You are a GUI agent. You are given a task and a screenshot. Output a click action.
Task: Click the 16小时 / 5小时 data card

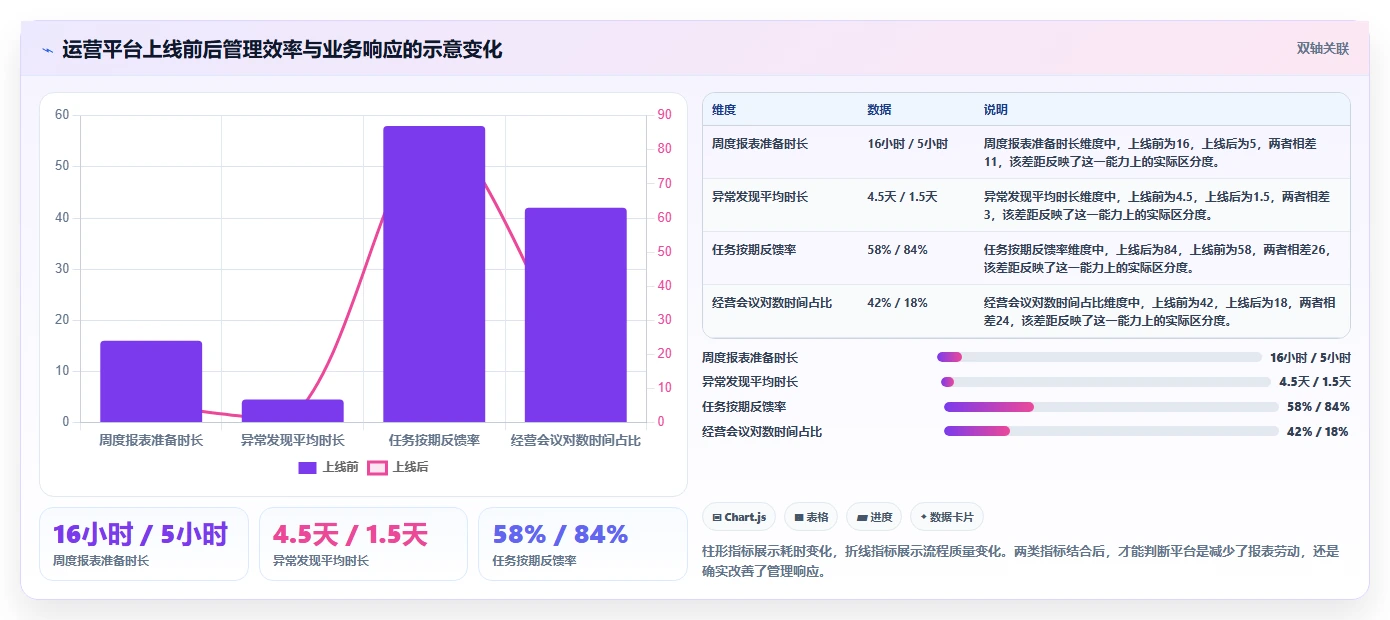(x=144, y=544)
